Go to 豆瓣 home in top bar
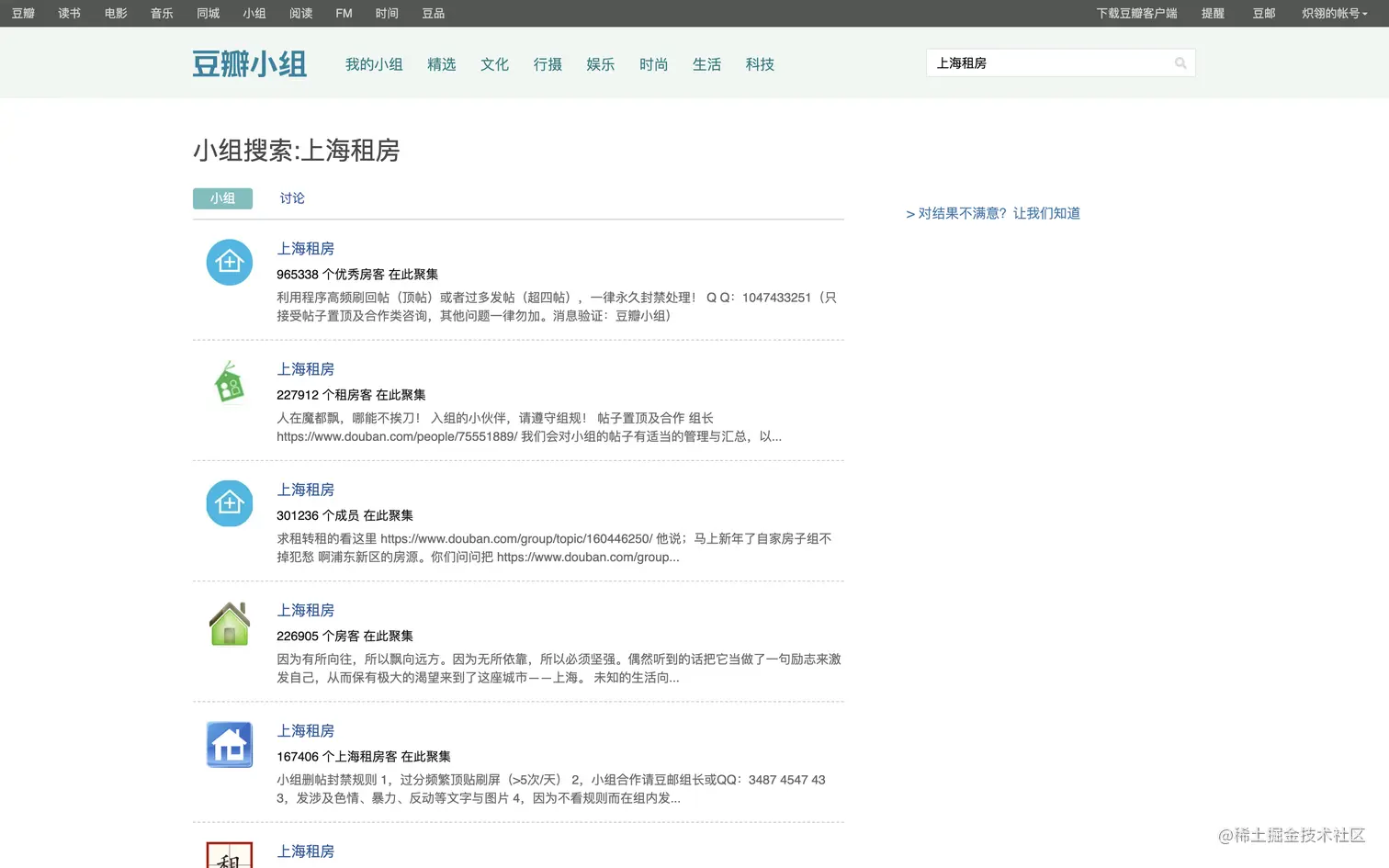Screen dimensions: 1389x868 23,13
